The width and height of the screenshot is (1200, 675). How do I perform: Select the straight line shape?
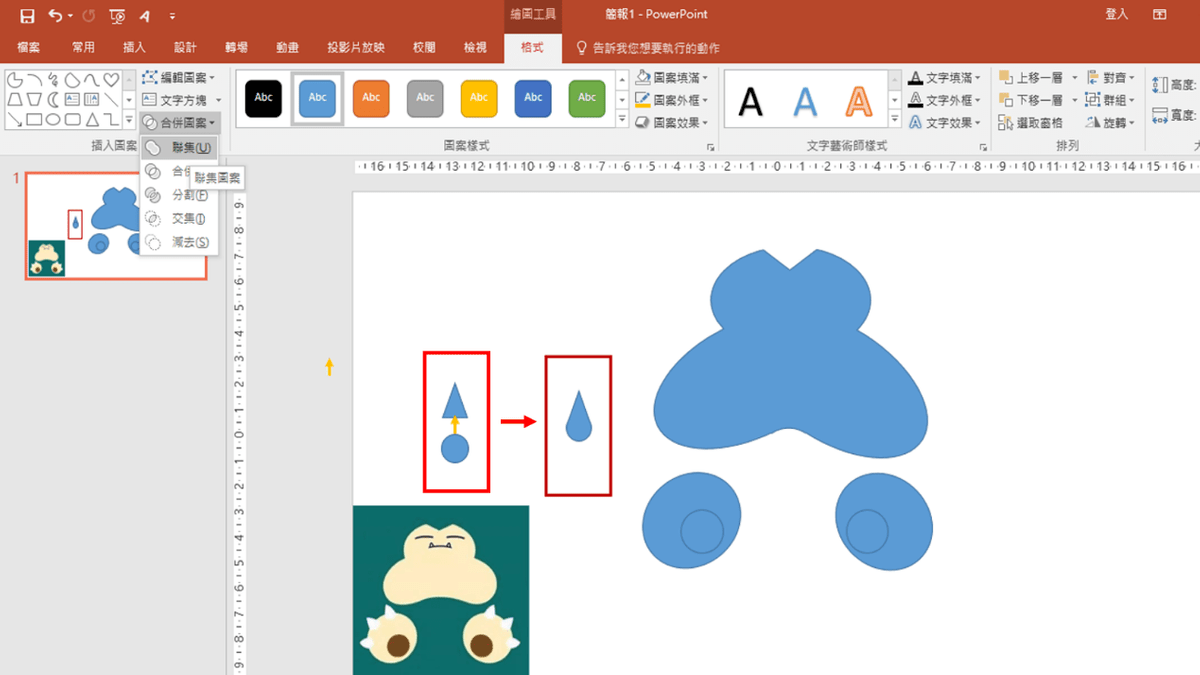[111, 100]
